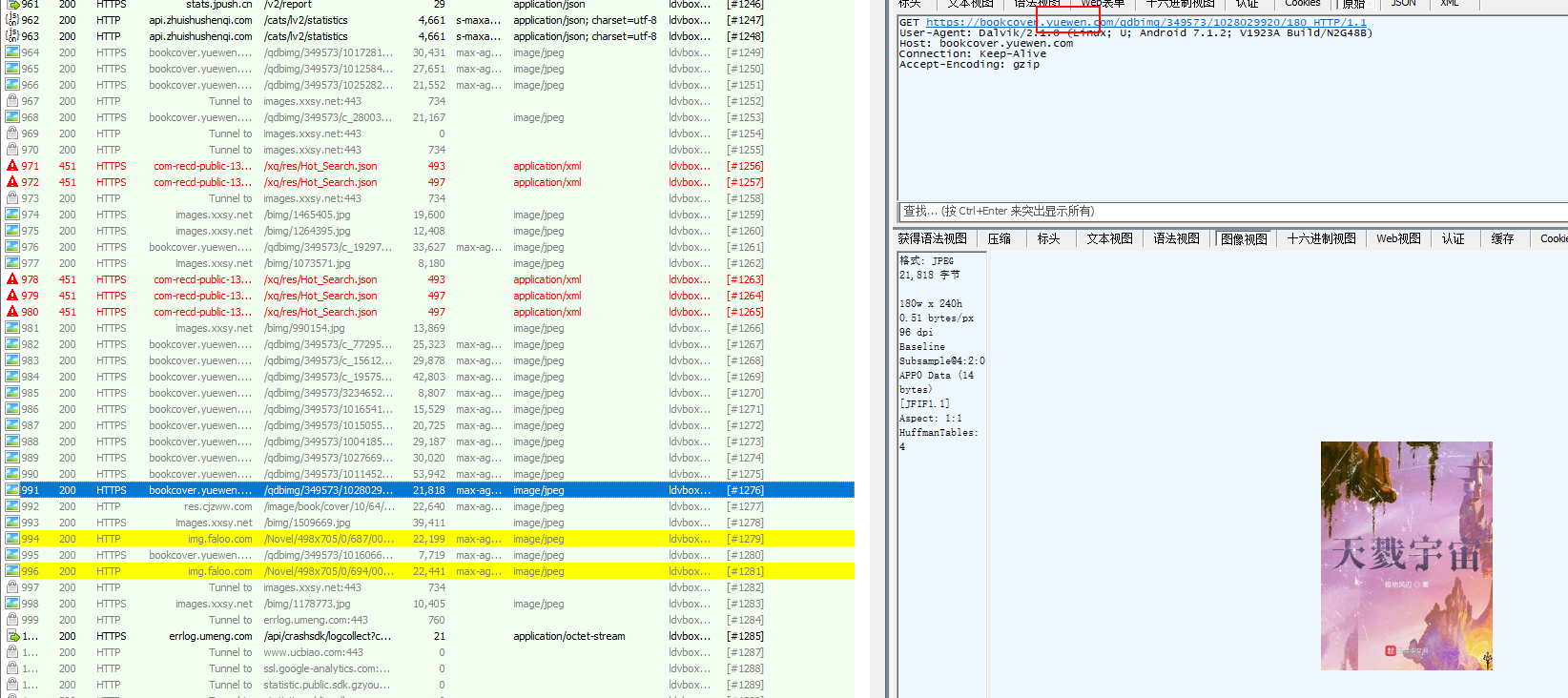Click the green arrow icon on errlog.umeng.com row
The height and width of the screenshot is (698, 1568).
tap(12, 636)
